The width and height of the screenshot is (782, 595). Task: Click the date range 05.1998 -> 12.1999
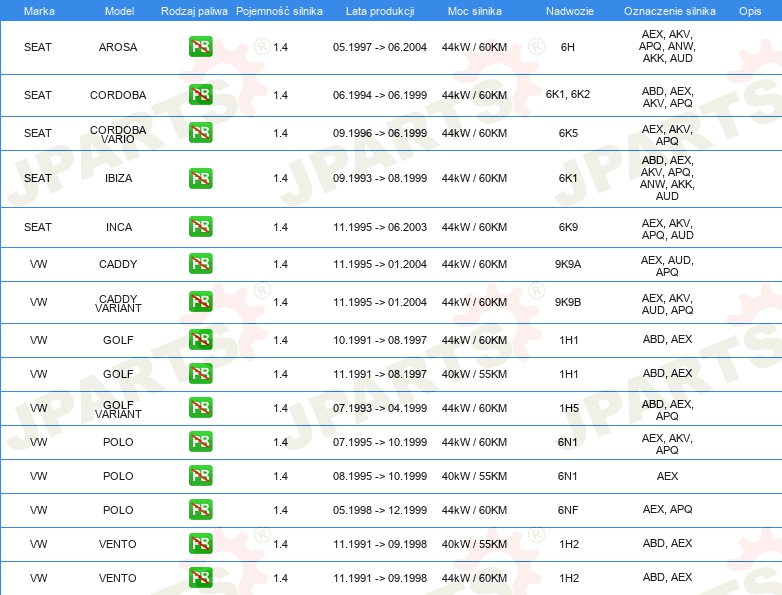click(380, 510)
